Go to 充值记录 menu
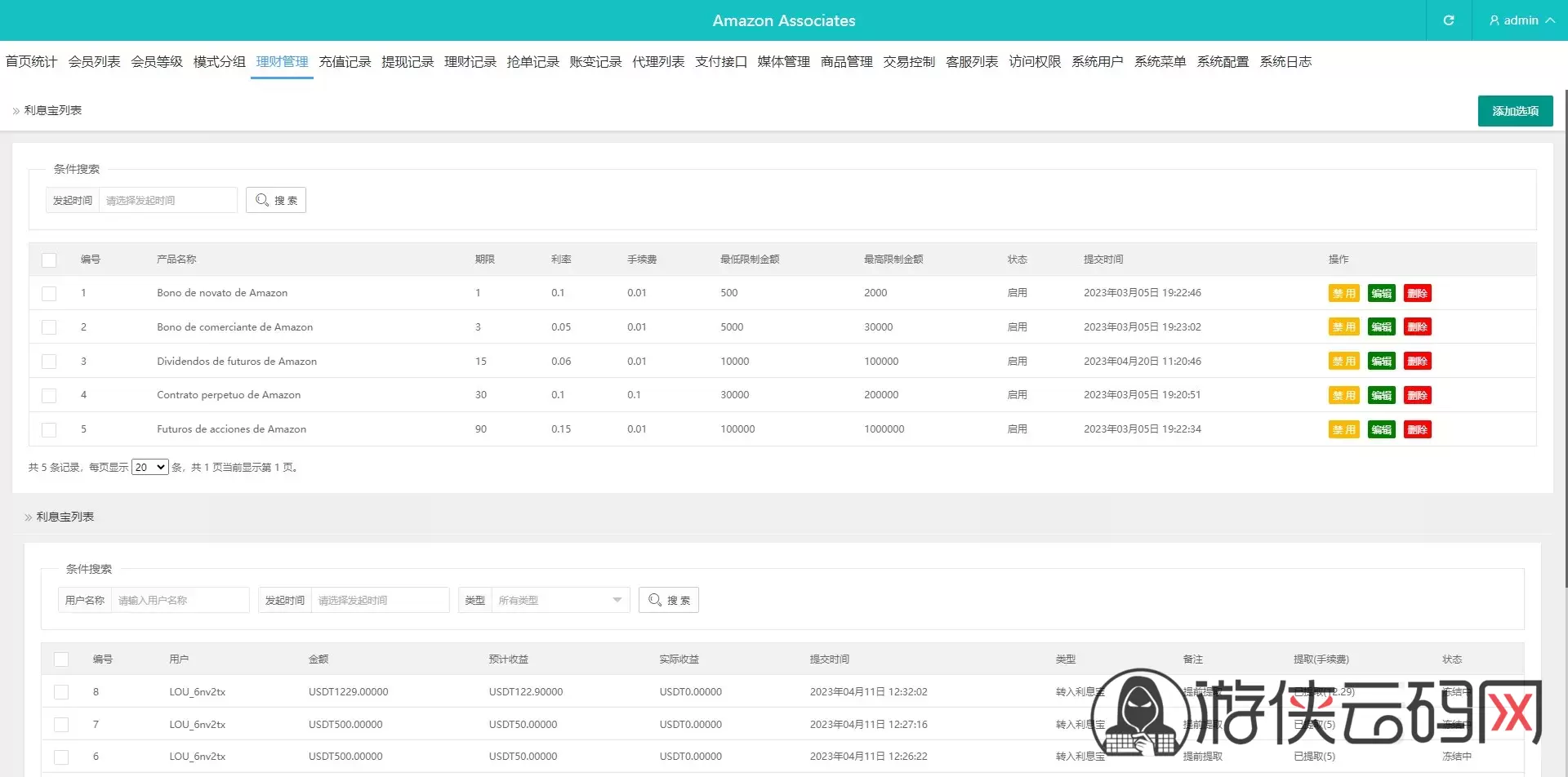 point(345,61)
